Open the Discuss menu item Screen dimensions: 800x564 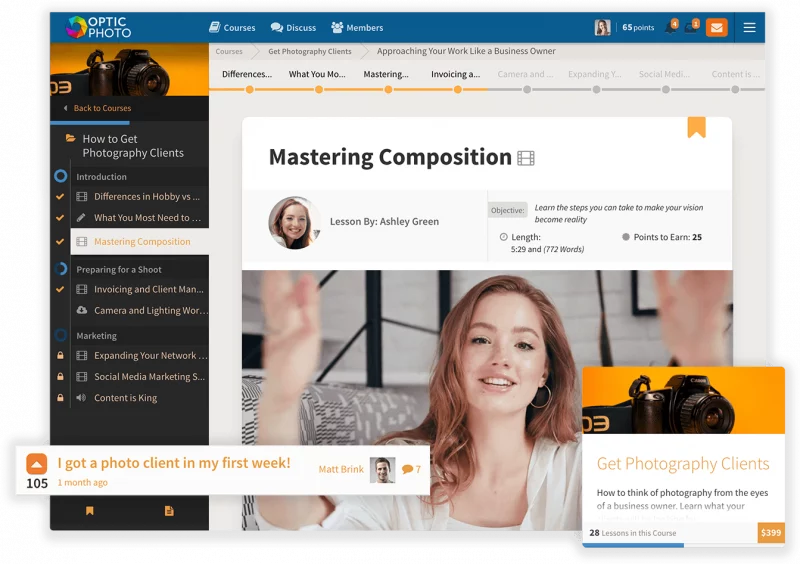(x=293, y=27)
